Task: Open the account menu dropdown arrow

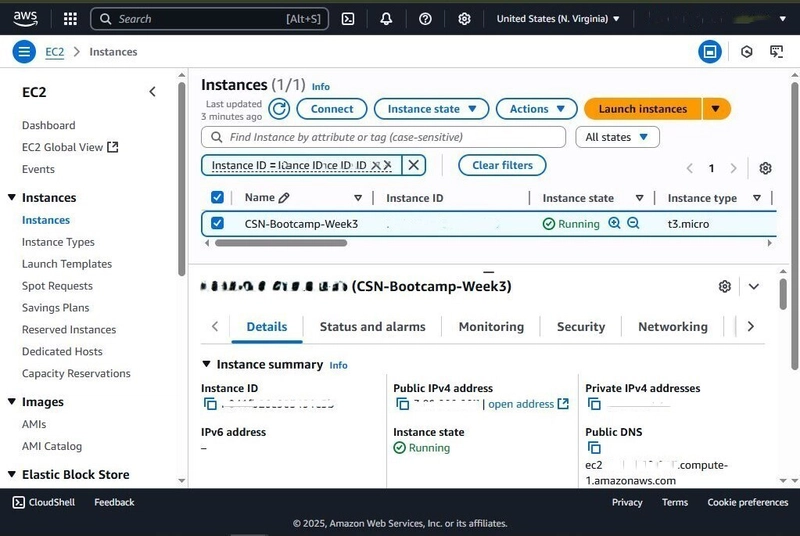Action: 782,19
